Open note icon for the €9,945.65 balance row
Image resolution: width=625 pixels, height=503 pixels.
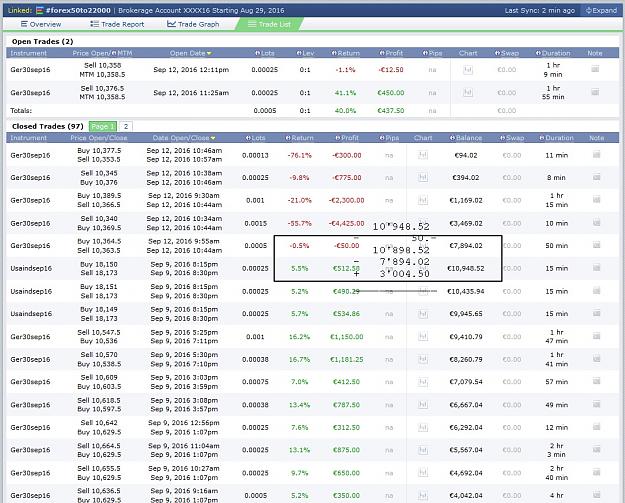(596, 313)
